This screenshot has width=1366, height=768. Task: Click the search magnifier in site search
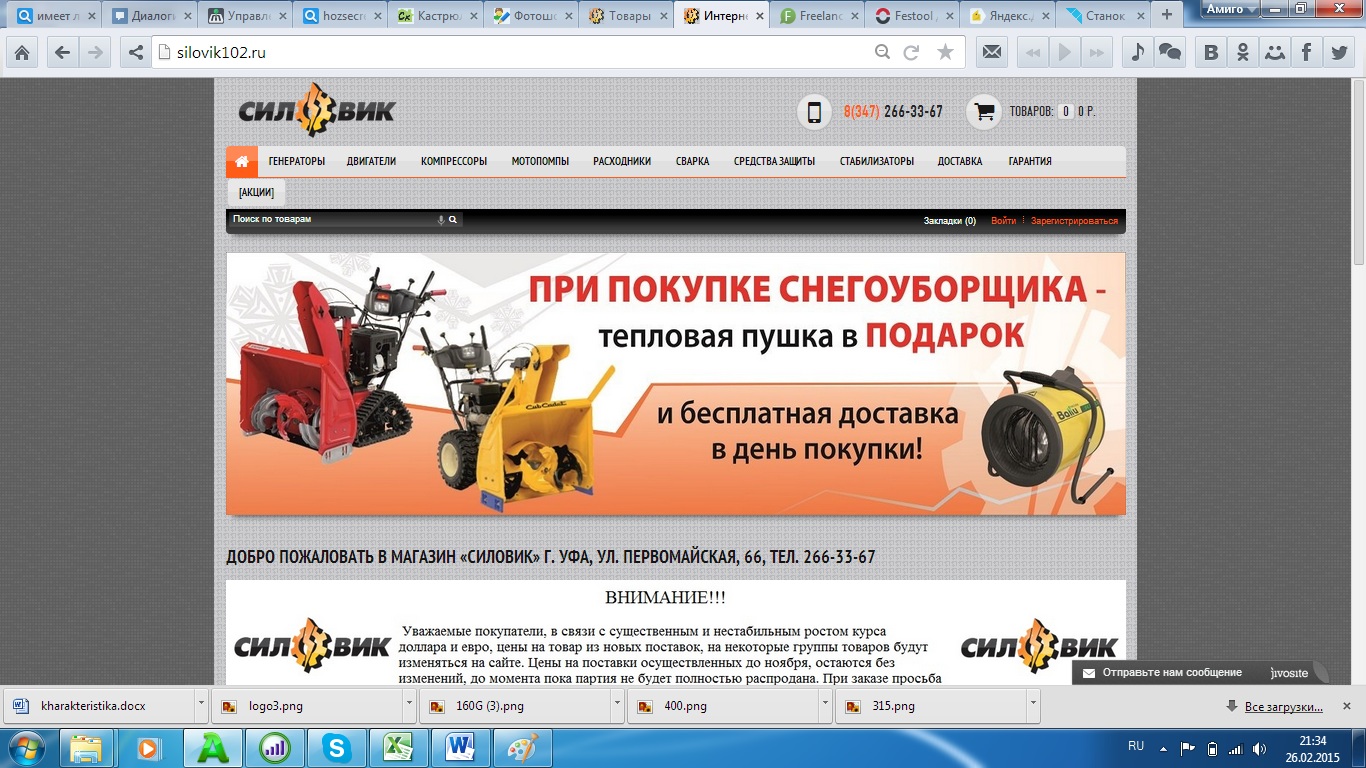pos(453,220)
